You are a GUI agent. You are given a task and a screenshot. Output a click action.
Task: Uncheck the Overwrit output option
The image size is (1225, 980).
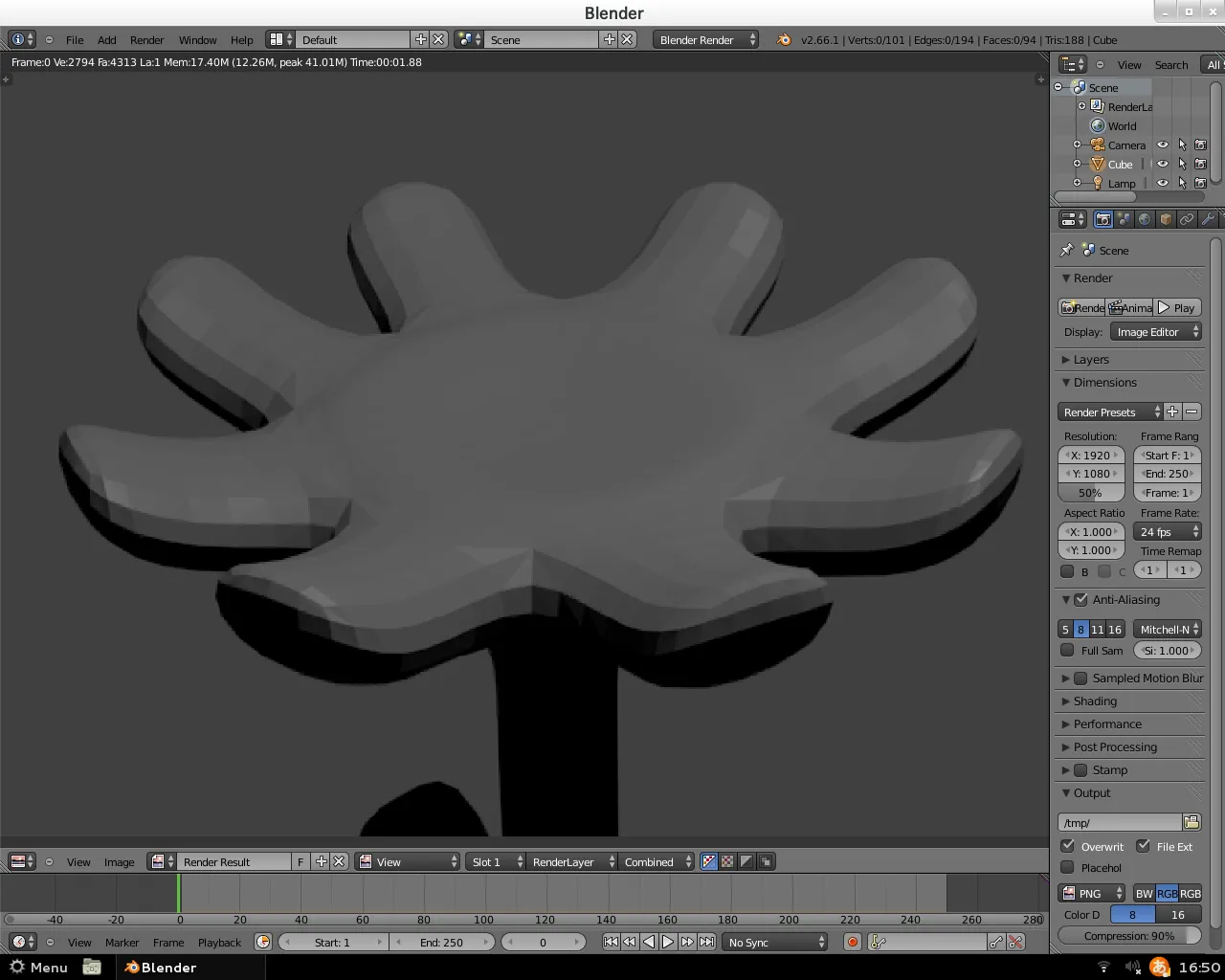point(1068,846)
